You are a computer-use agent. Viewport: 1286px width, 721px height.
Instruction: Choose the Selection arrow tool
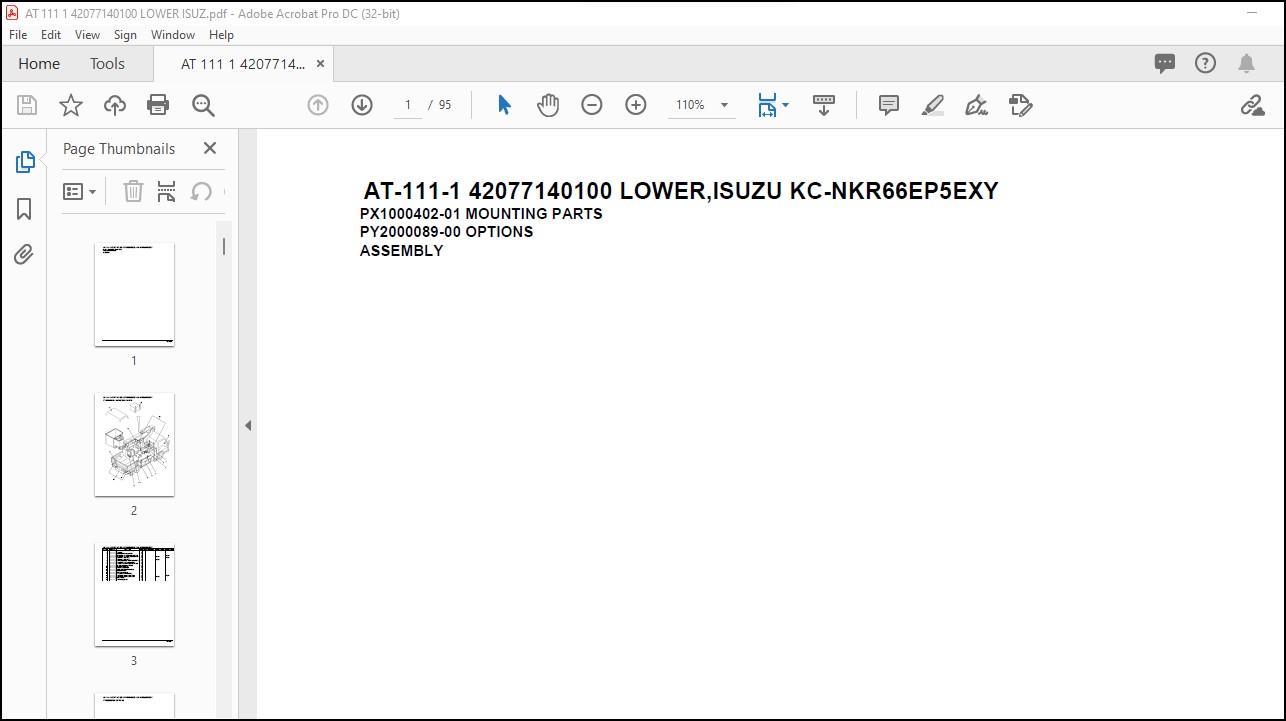click(504, 105)
